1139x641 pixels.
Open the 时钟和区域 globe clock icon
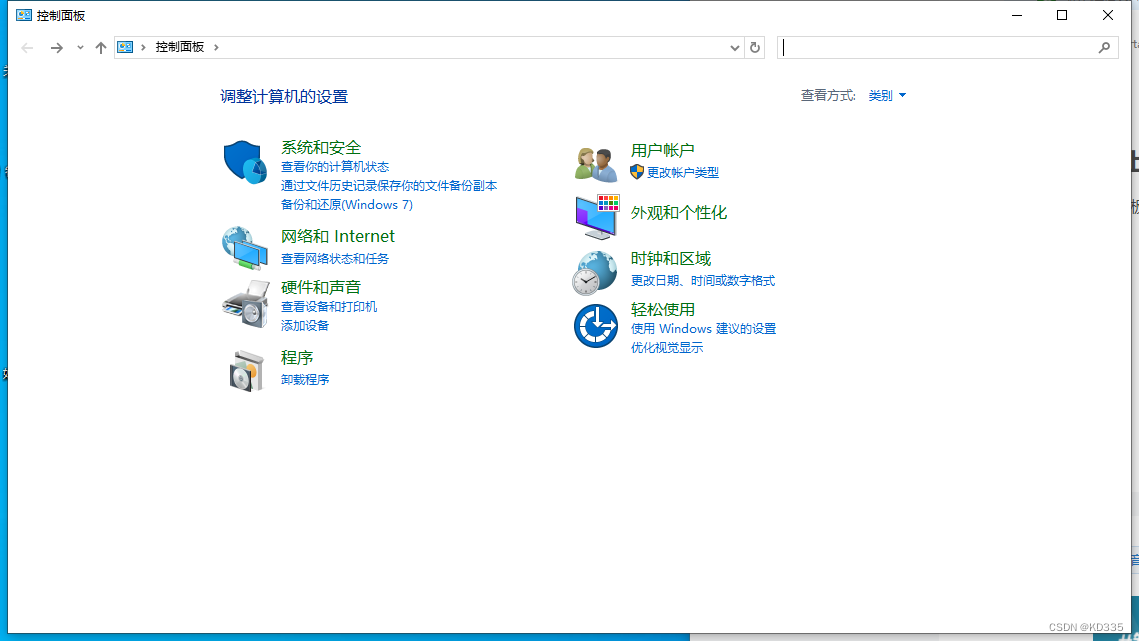(595, 273)
